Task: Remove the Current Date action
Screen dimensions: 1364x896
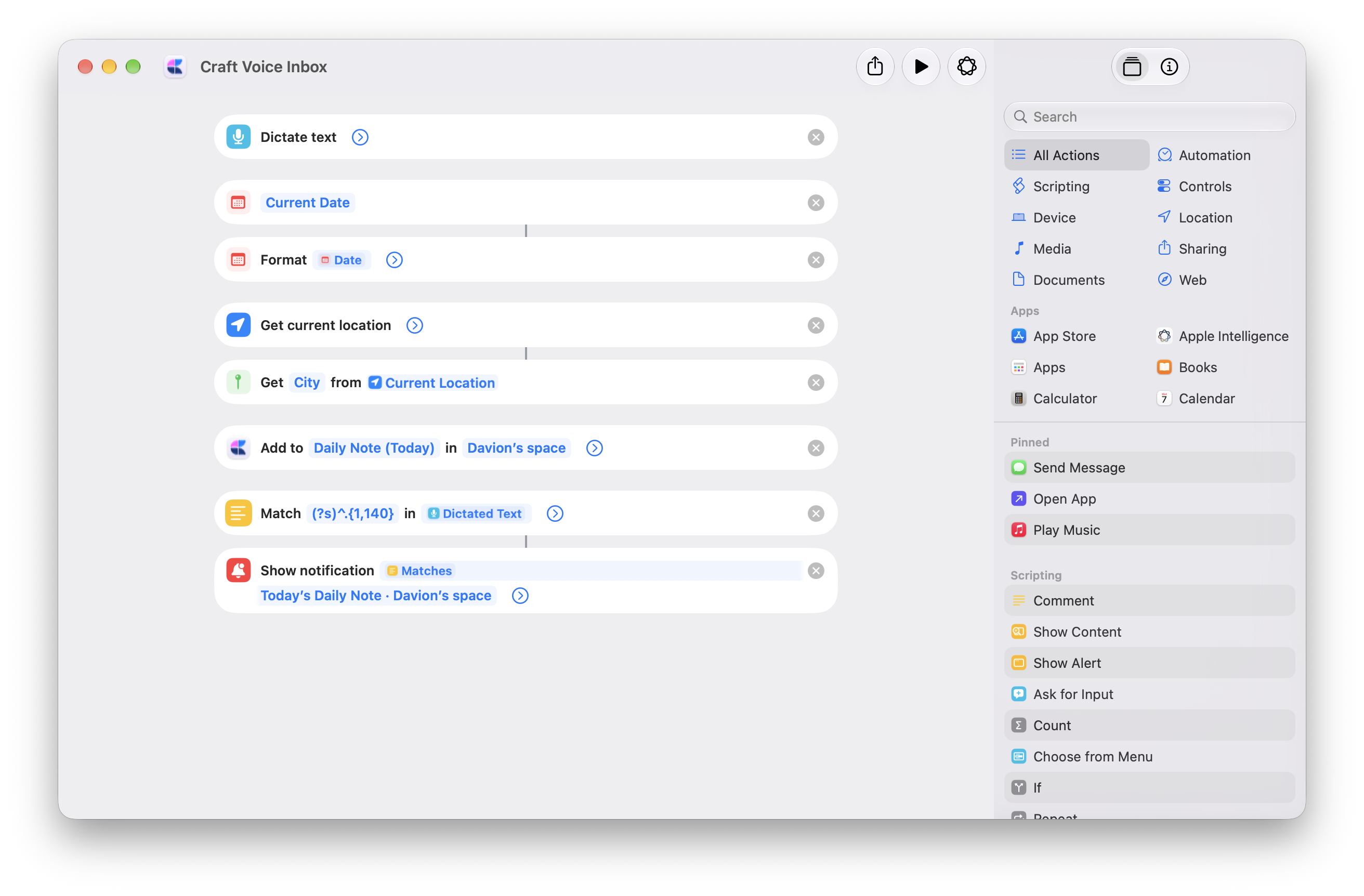Action: pos(816,202)
